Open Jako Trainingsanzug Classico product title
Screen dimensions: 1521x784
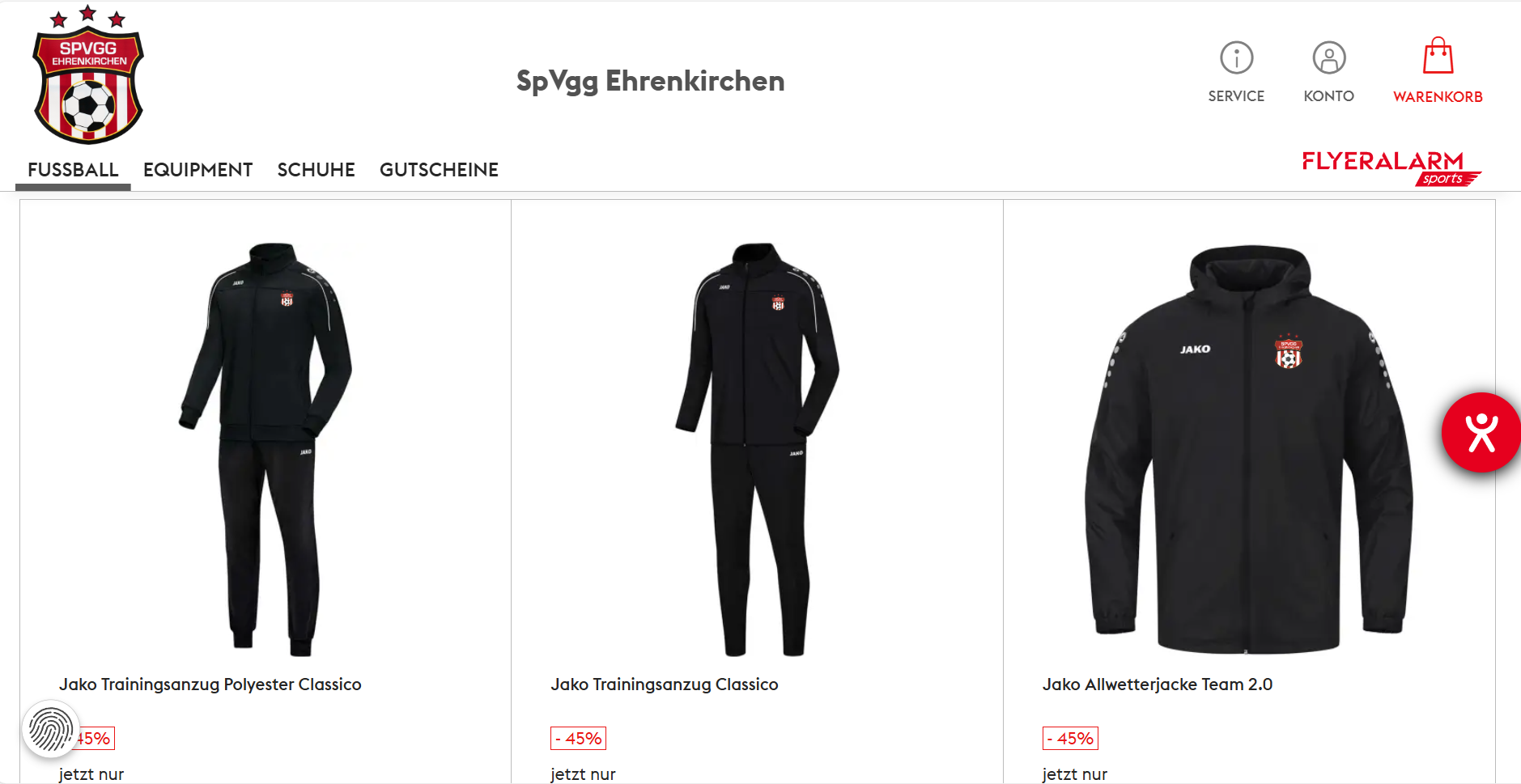665,684
